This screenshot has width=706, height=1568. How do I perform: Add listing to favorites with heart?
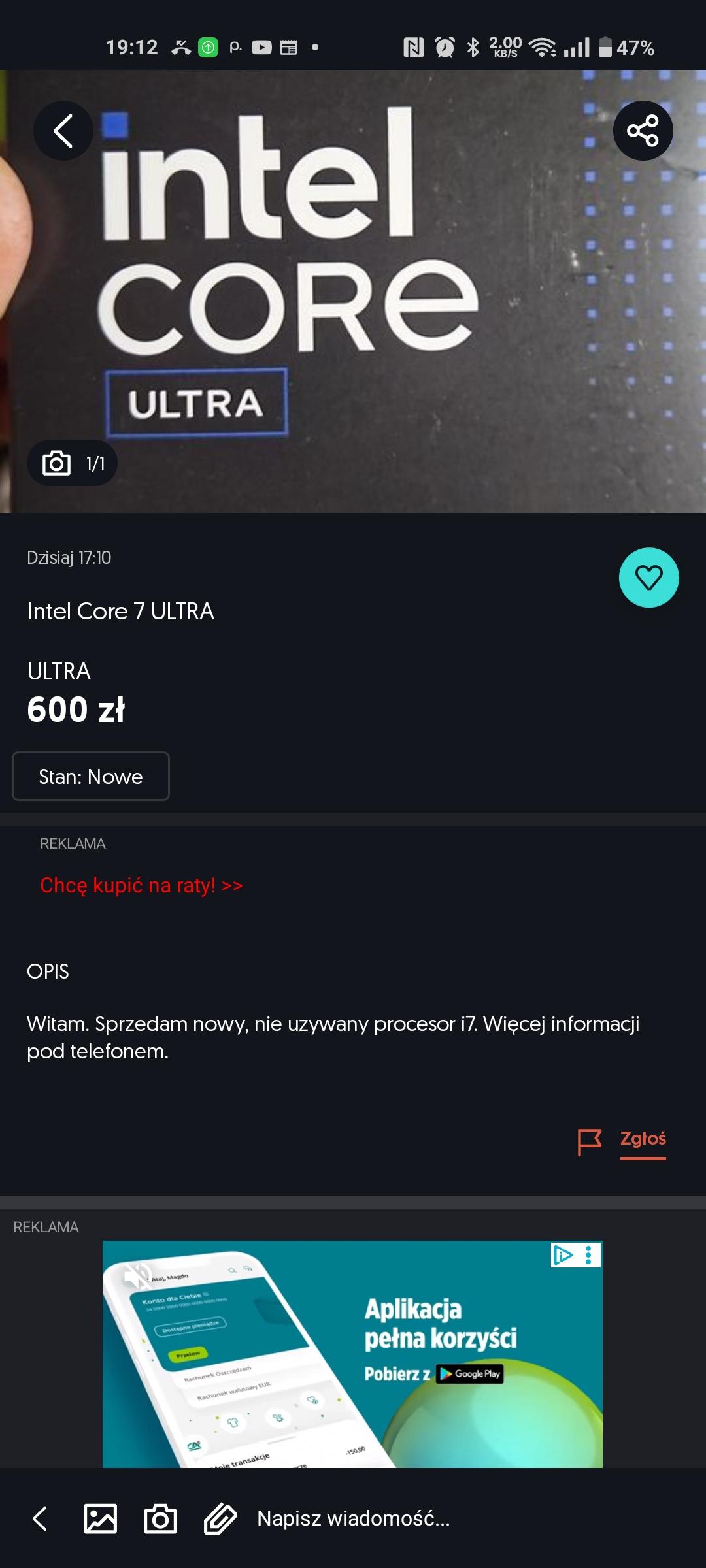[x=648, y=578]
